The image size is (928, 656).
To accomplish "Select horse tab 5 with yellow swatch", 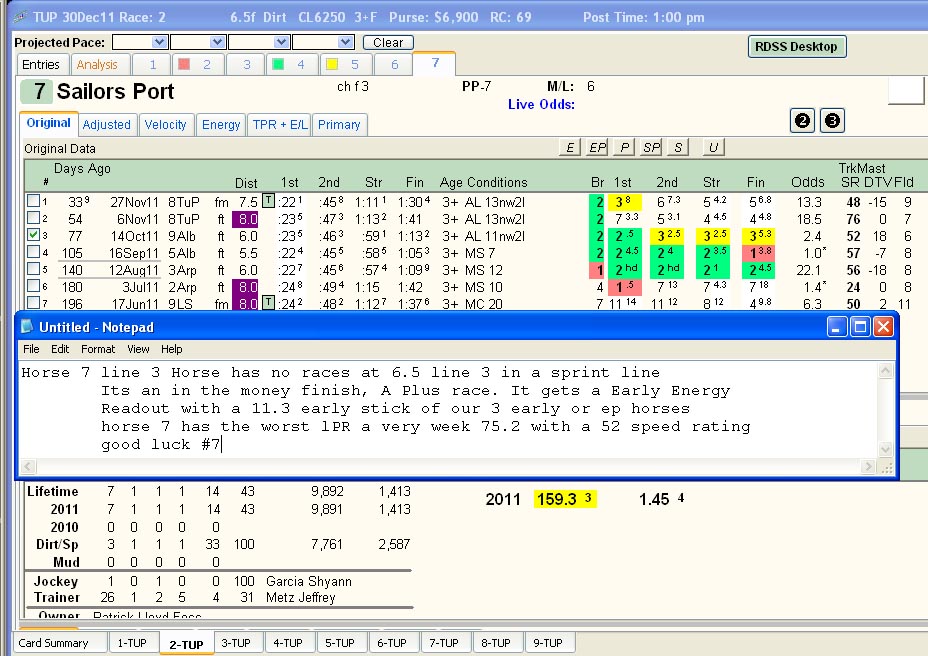I will click(x=346, y=65).
